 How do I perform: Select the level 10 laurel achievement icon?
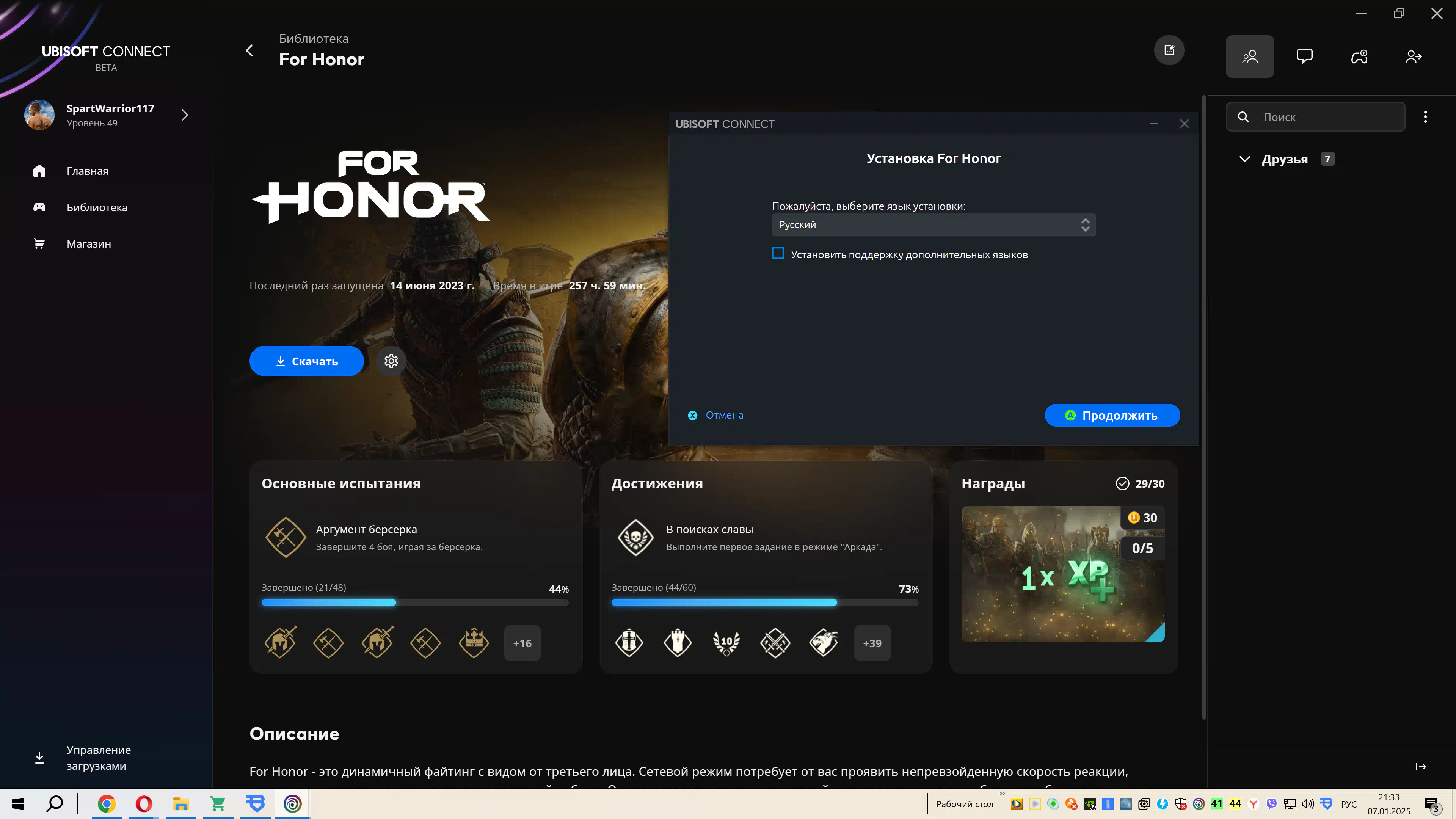(726, 643)
